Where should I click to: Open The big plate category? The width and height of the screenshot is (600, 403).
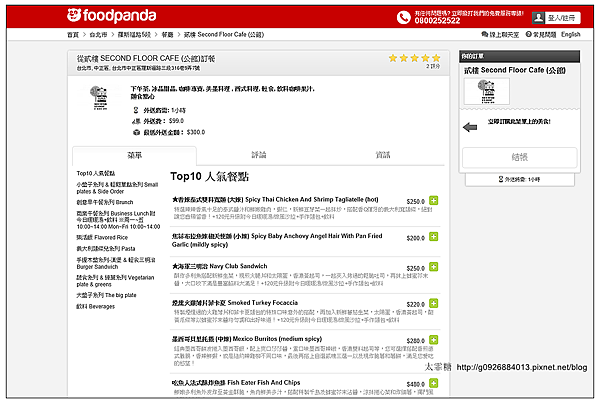[106, 295]
